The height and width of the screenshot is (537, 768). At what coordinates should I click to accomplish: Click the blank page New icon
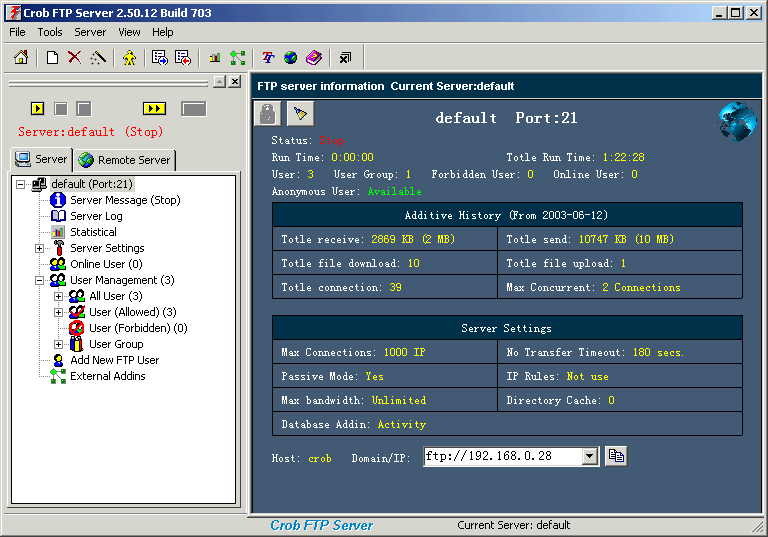pos(52,57)
